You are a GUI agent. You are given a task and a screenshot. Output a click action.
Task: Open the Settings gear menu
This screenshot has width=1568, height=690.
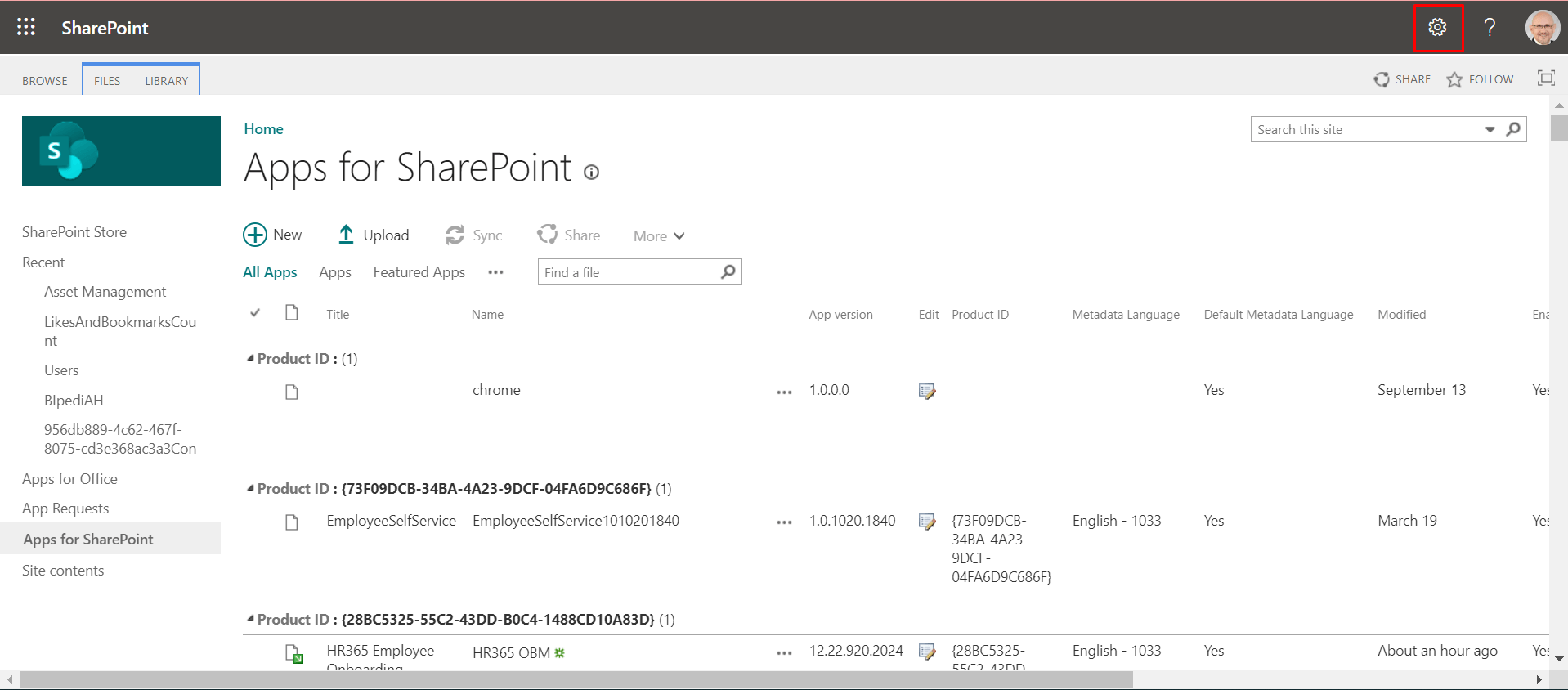tap(1438, 27)
